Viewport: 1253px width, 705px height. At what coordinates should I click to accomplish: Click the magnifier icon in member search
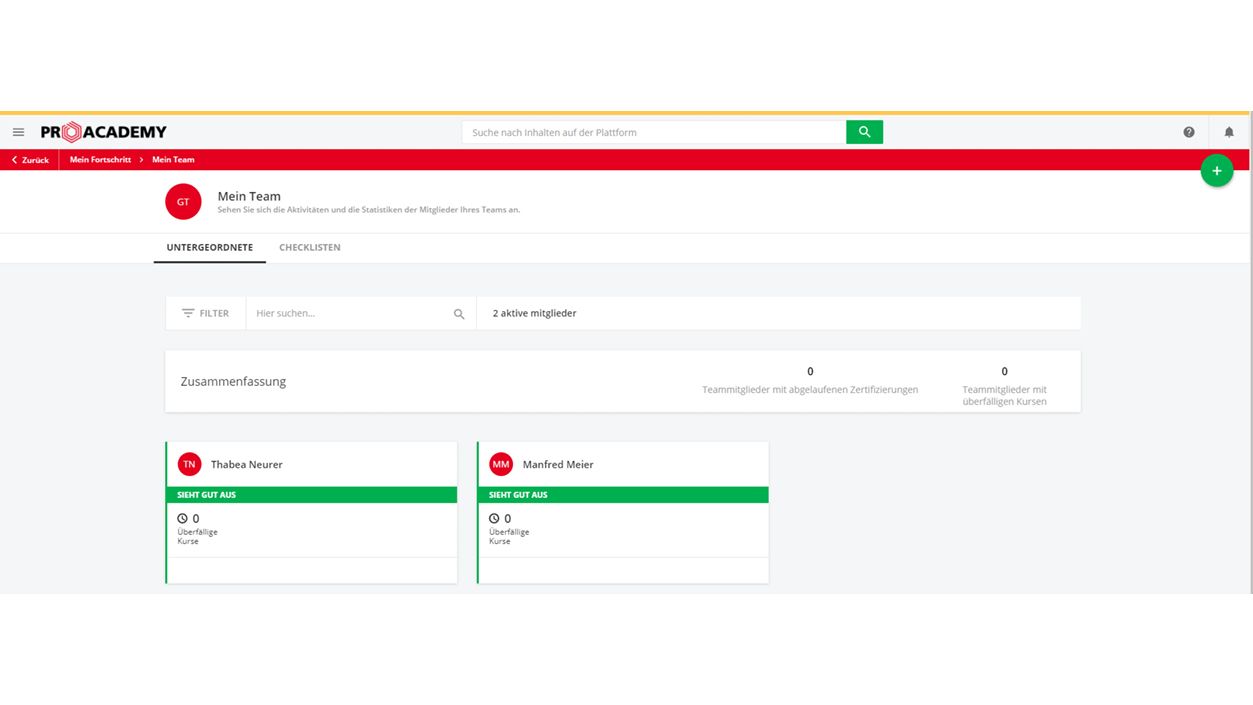(459, 314)
